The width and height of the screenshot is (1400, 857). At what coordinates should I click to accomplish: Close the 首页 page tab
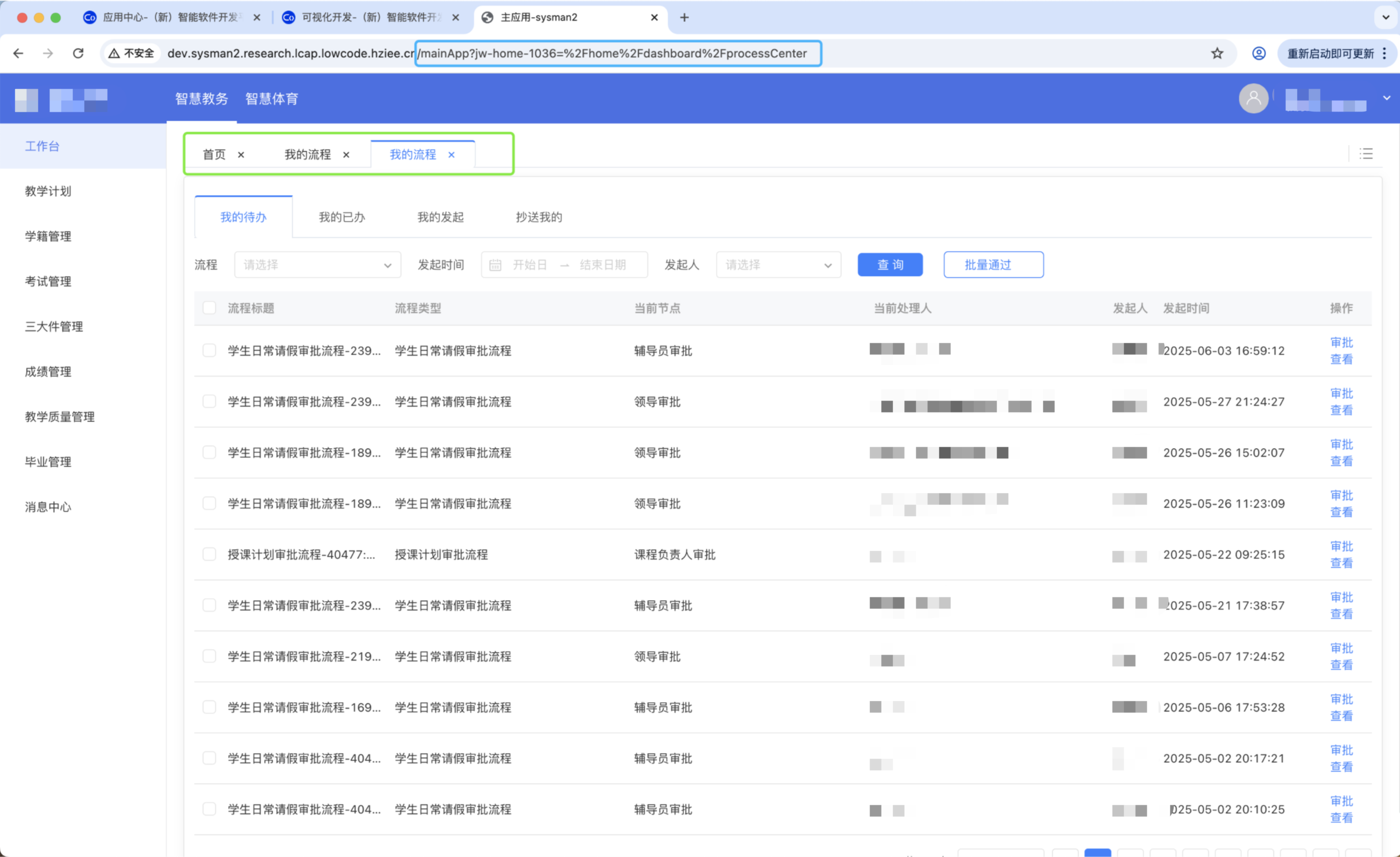(241, 155)
